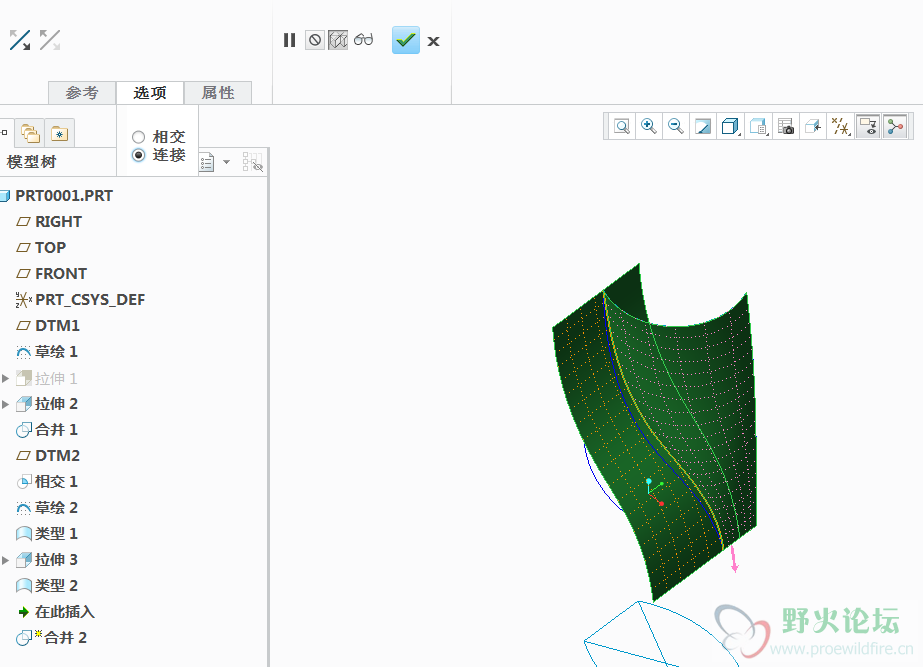Click the zoom in magnifier
Viewport: 923px width, 667px height.
649,126
